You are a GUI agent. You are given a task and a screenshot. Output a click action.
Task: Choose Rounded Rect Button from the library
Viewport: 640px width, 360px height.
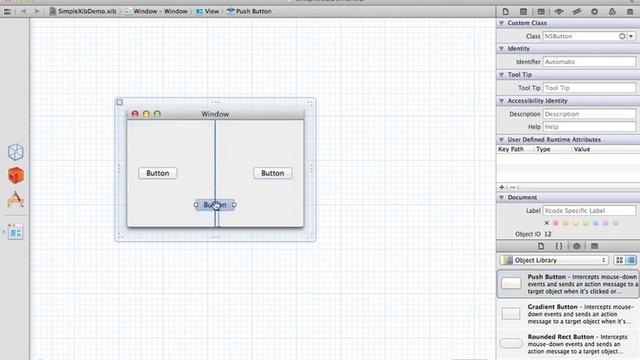pyautogui.click(x=568, y=344)
